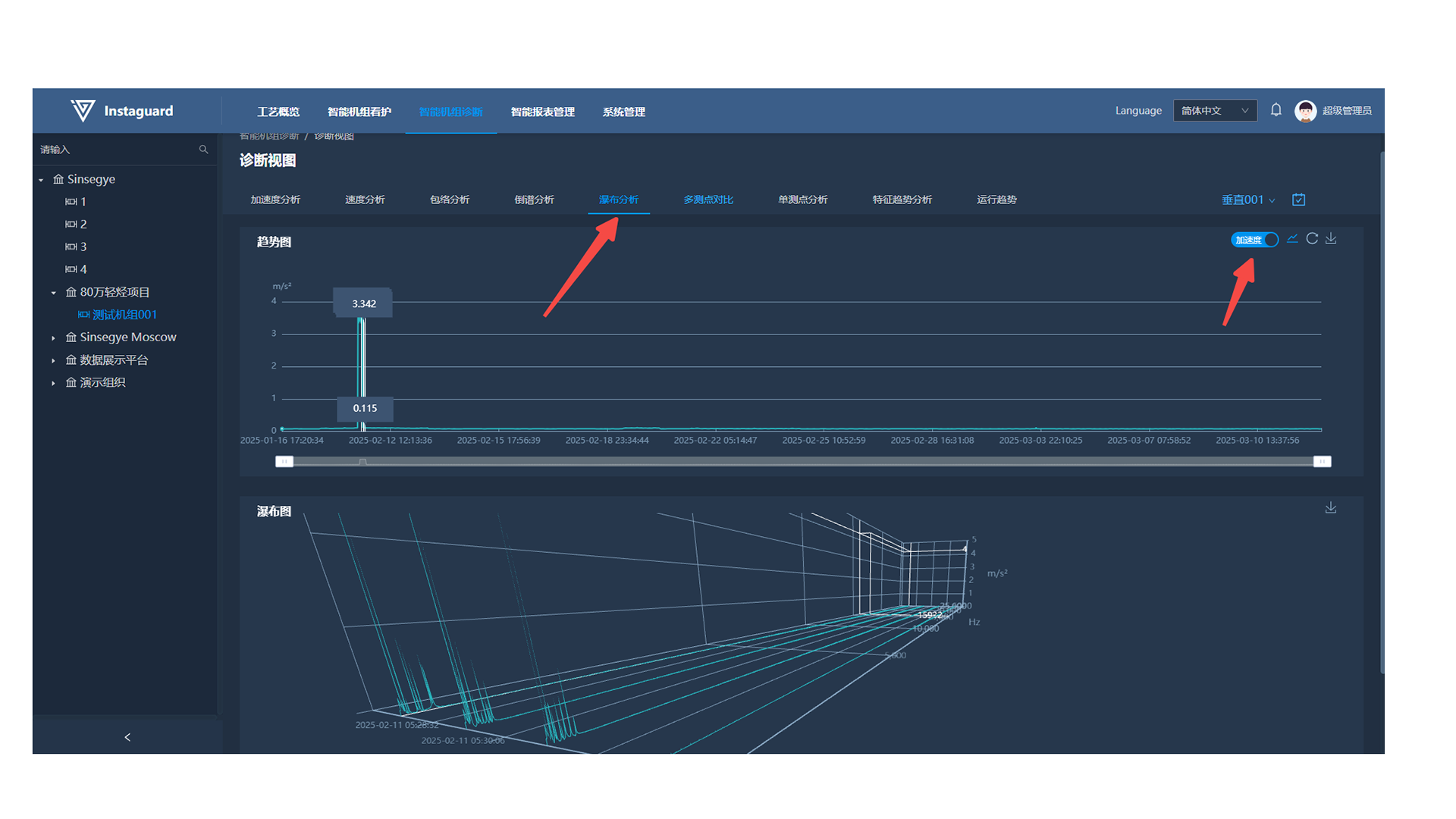
Task: Click the 0.115 data label
Action: pyautogui.click(x=365, y=408)
